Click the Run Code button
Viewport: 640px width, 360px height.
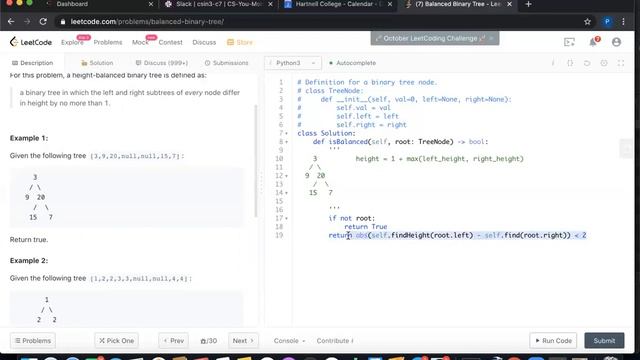point(553,341)
